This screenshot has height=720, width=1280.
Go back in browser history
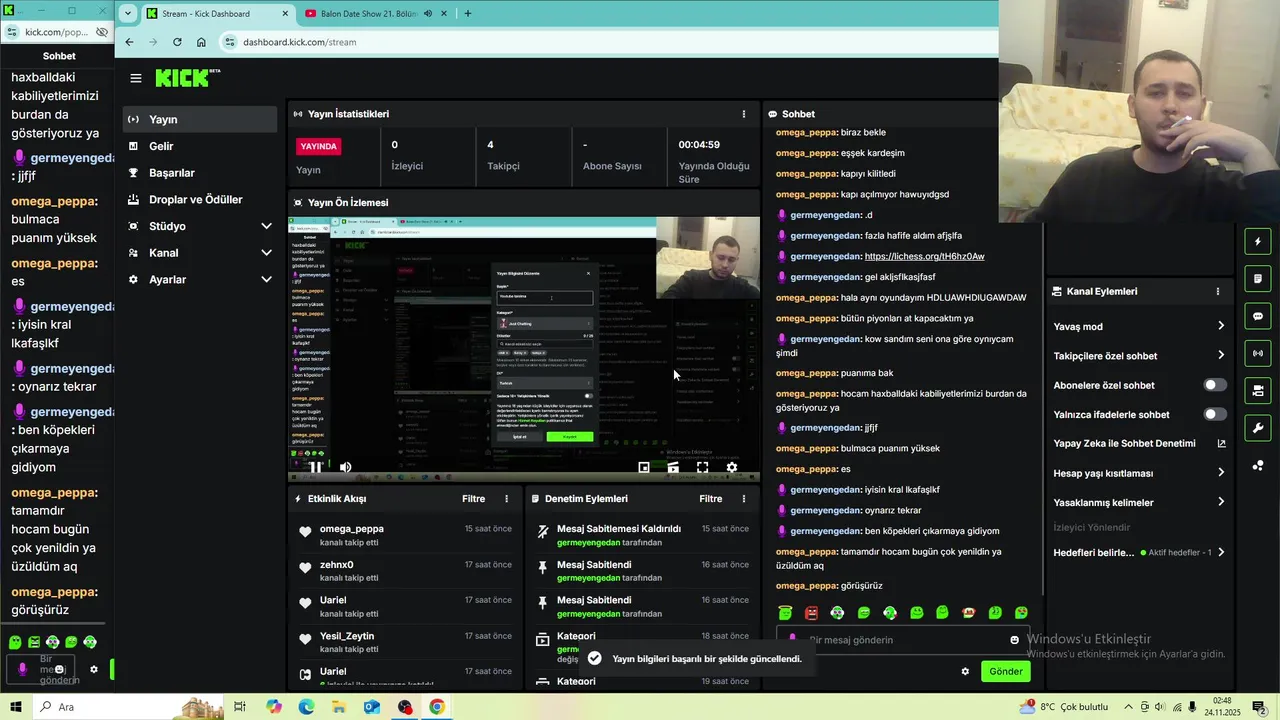[129, 42]
